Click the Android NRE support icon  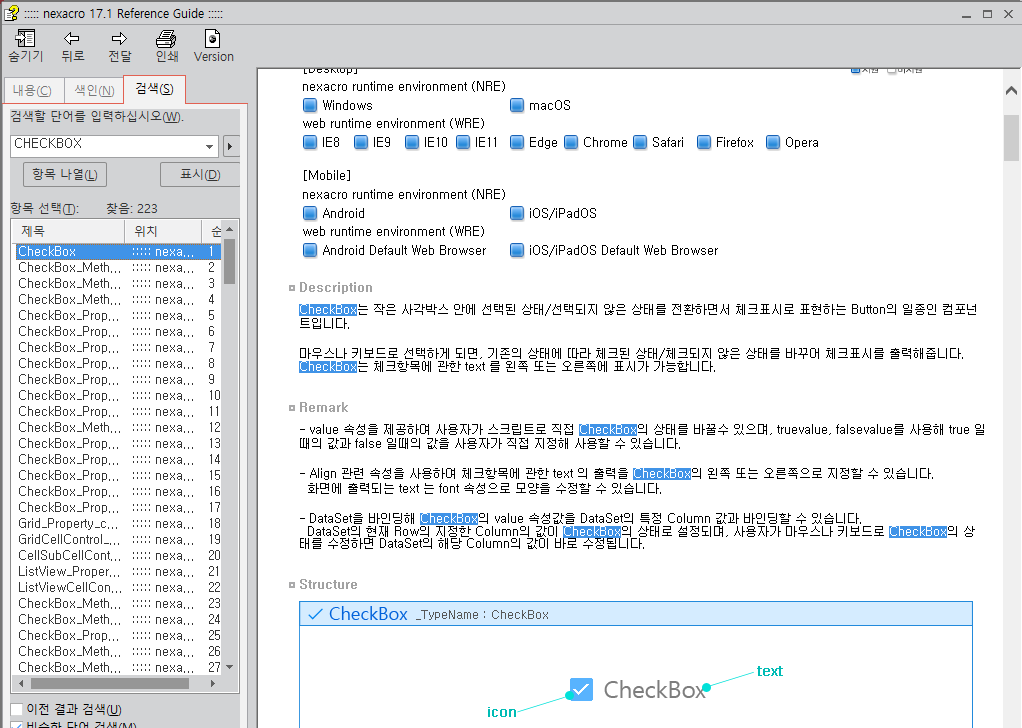(310, 213)
